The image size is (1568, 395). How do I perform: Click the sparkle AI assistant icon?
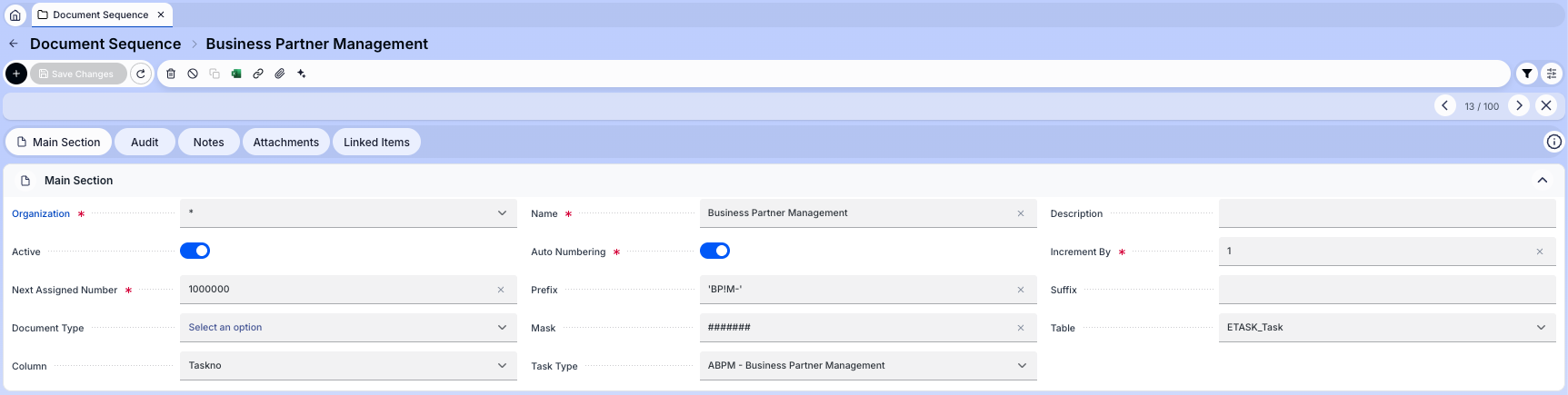point(302,74)
